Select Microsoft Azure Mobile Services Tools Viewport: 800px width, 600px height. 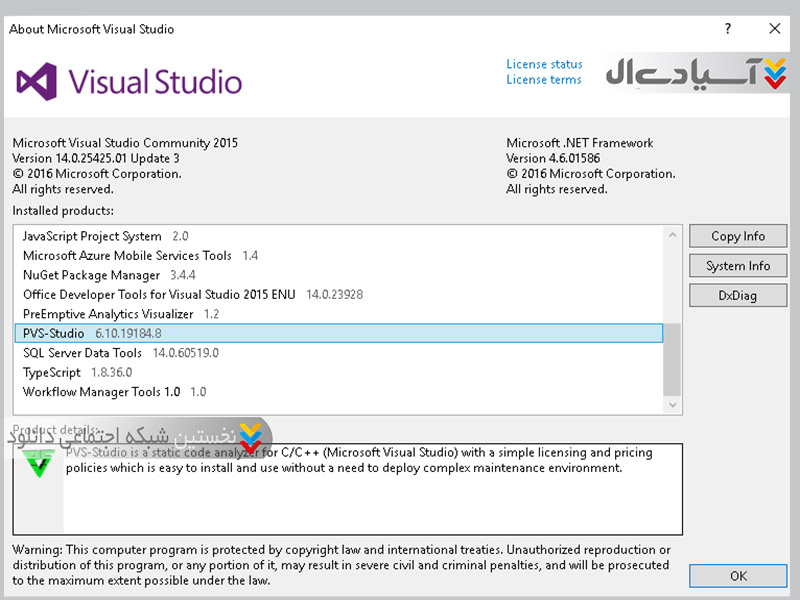coord(127,256)
